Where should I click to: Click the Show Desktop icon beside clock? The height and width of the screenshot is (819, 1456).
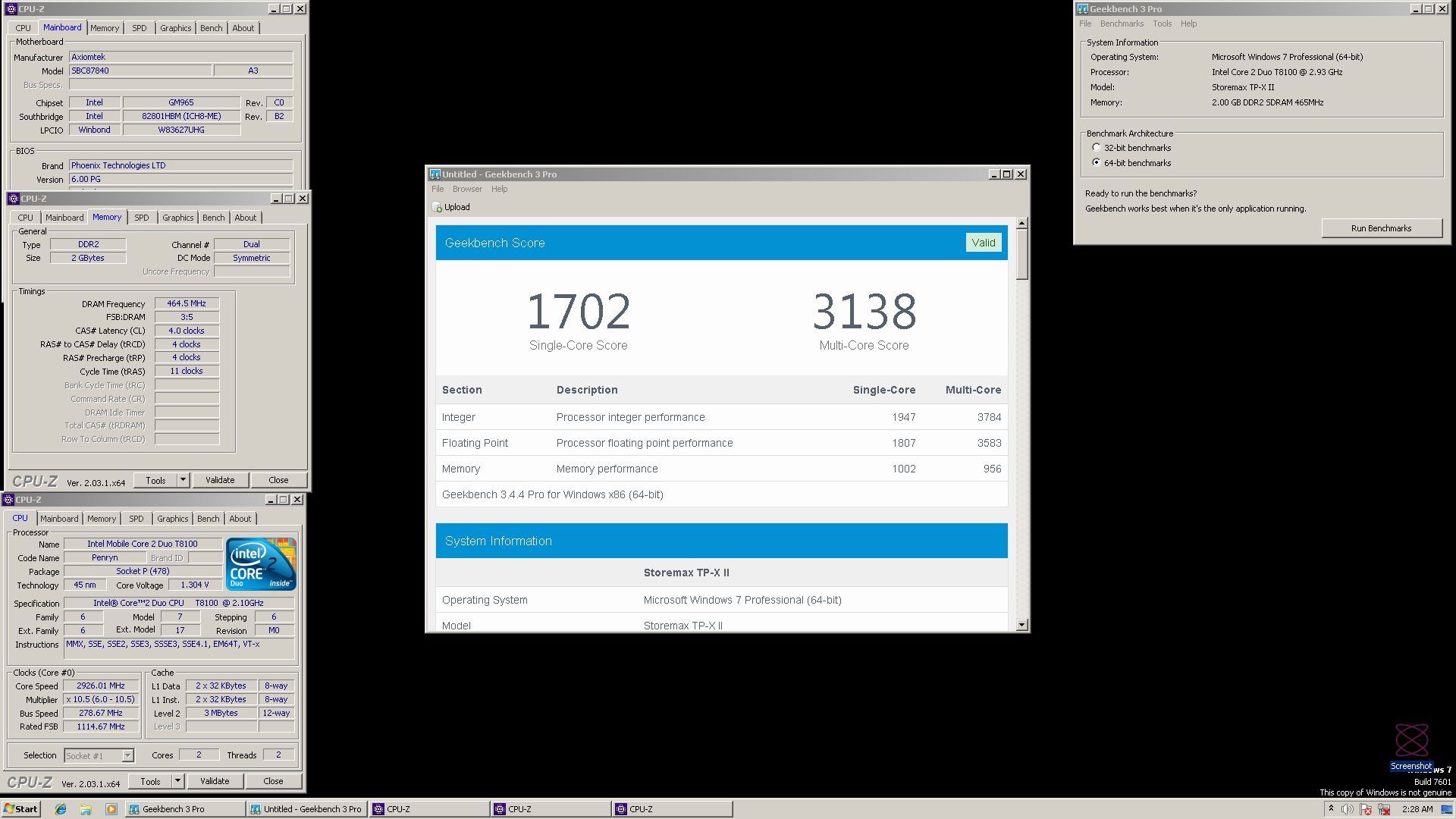click(x=1447, y=809)
